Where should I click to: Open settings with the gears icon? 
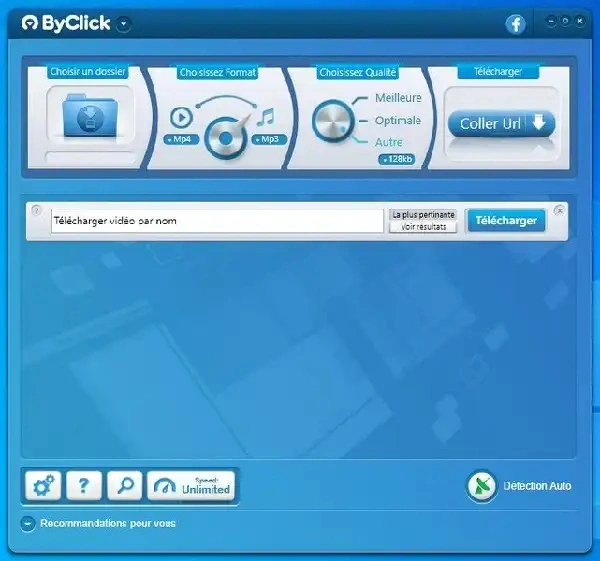click(x=45, y=487)
